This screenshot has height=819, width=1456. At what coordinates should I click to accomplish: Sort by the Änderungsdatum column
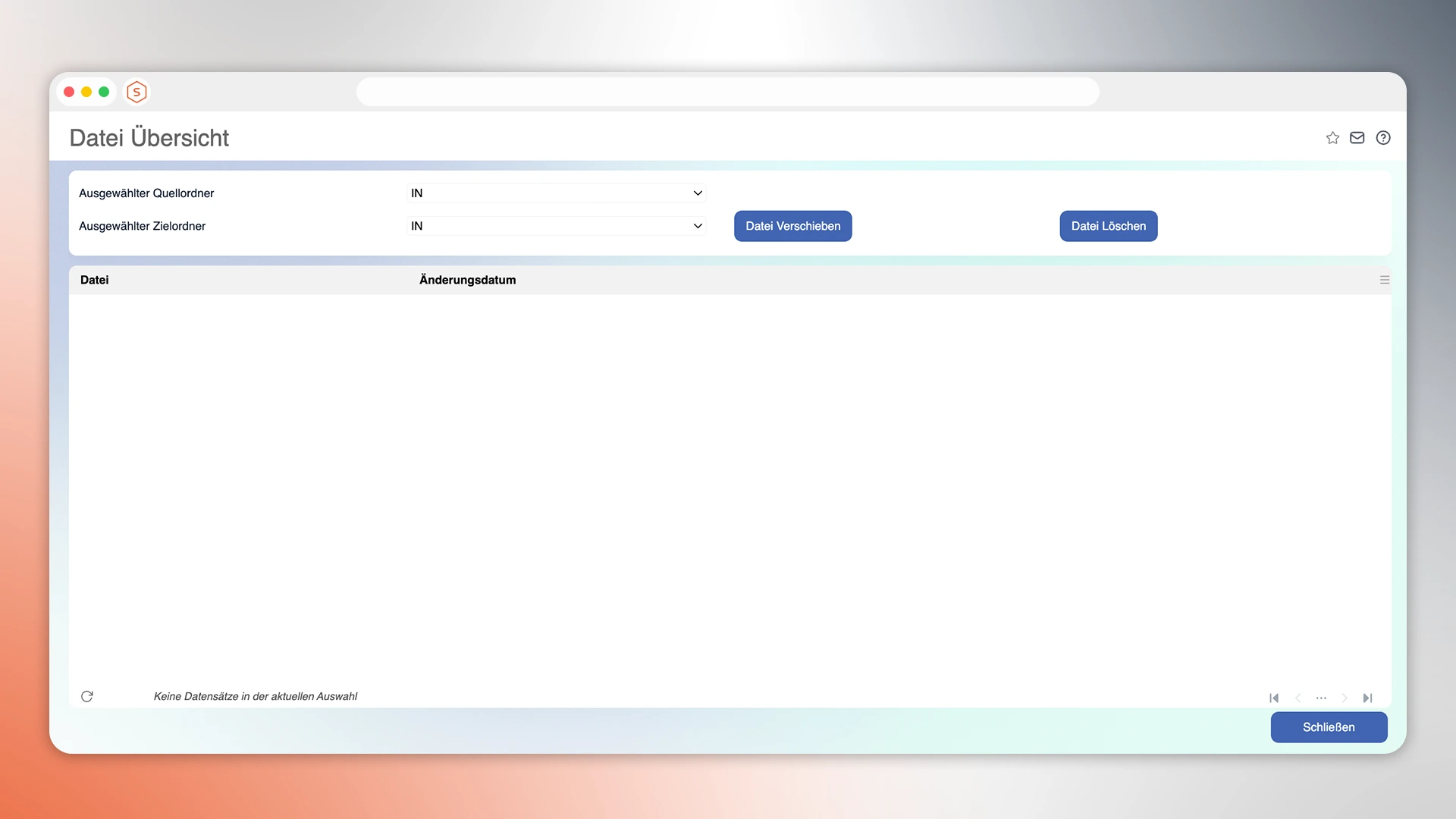467,279
